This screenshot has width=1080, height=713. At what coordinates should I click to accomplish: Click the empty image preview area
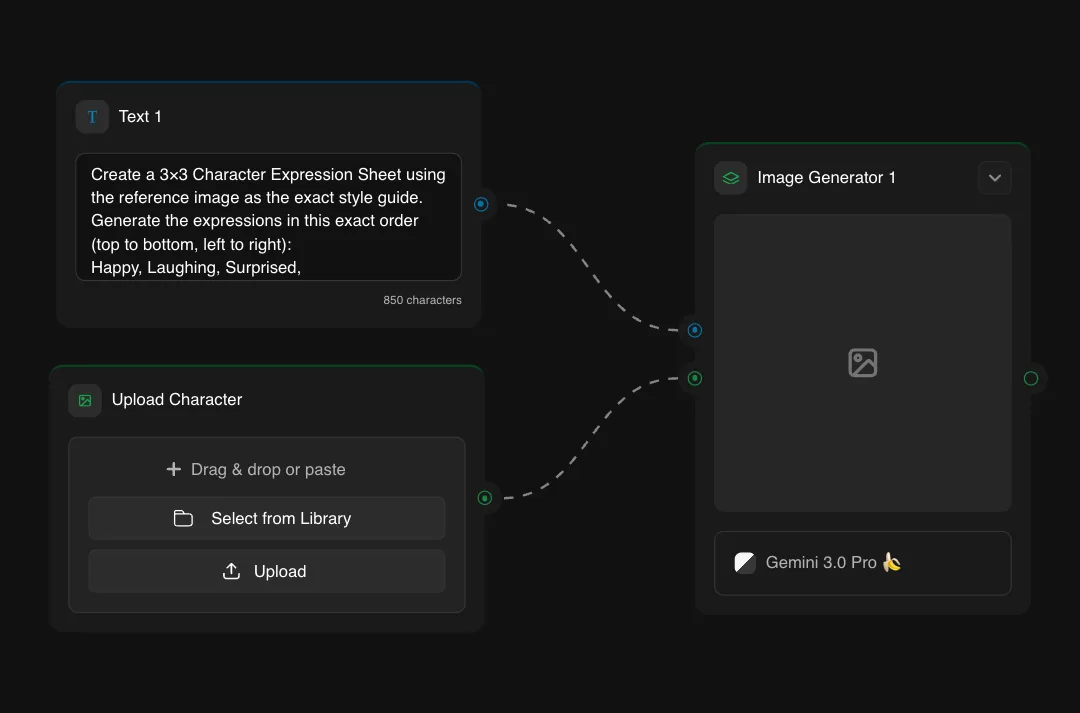[862, 290]
